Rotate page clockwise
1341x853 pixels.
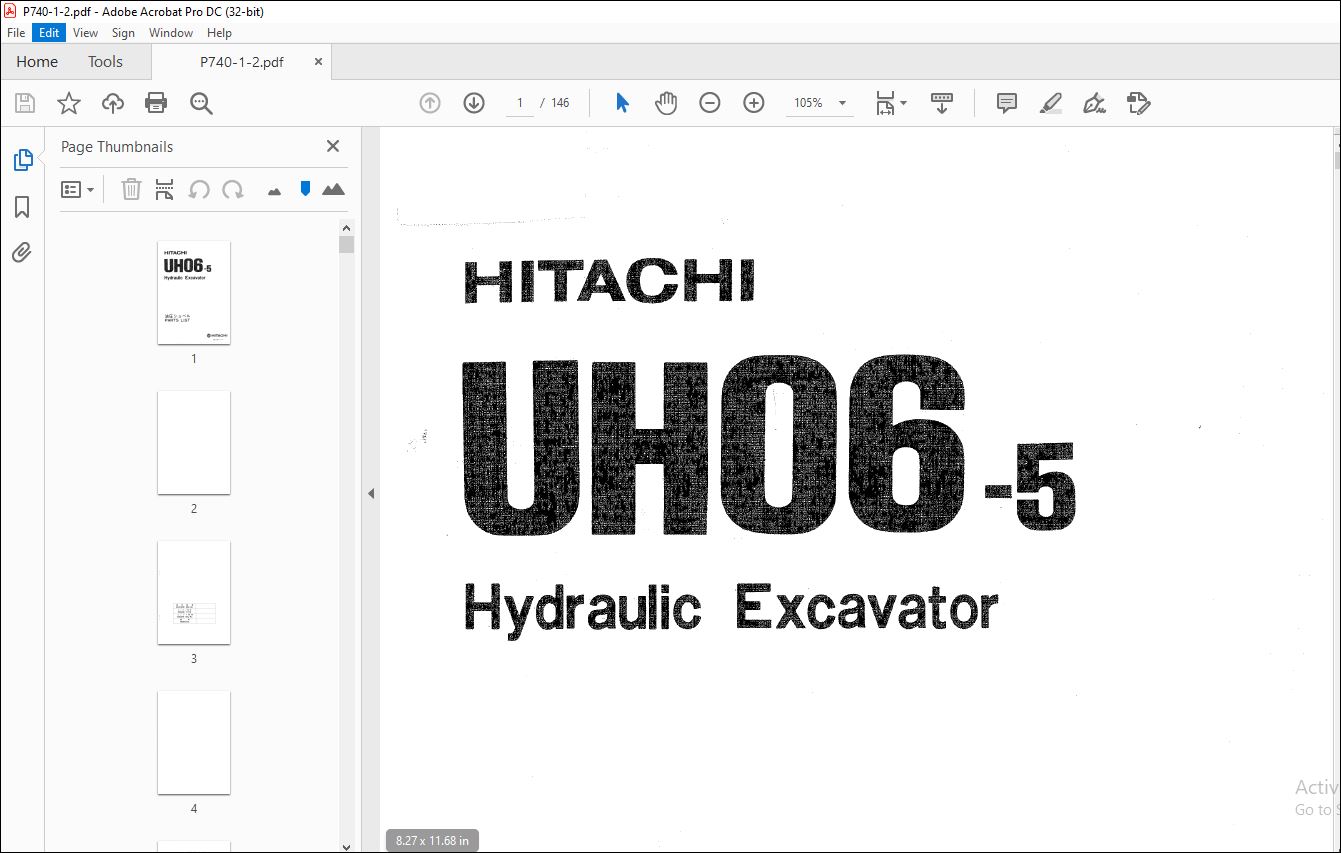[233, 189]
